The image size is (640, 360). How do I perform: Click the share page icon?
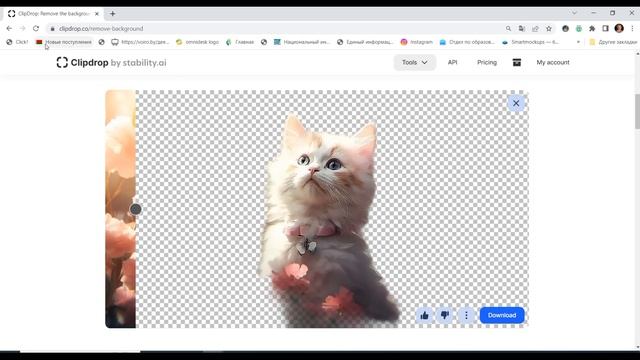click(x=535, y=29)
